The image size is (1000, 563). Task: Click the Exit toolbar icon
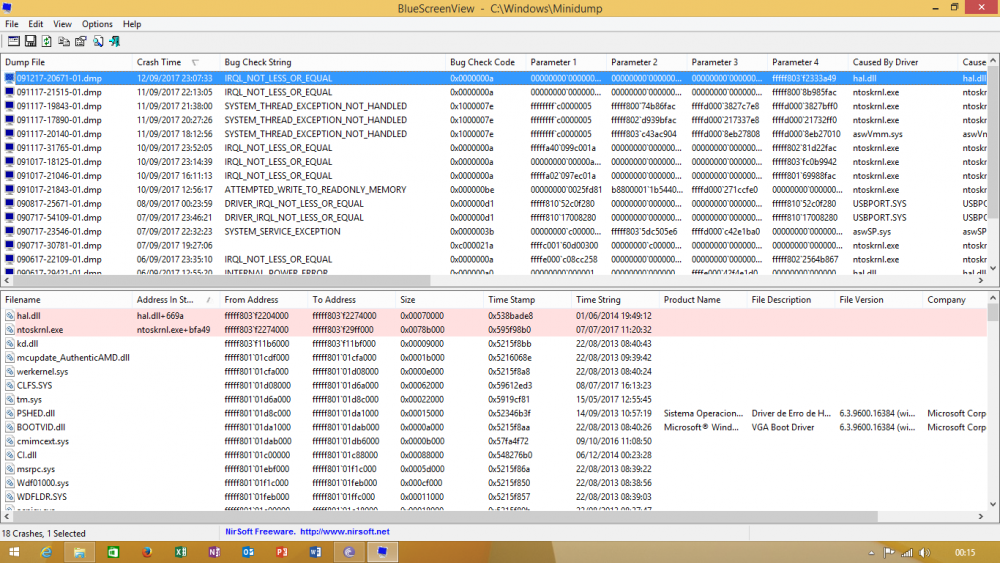(x=114, y=41)
